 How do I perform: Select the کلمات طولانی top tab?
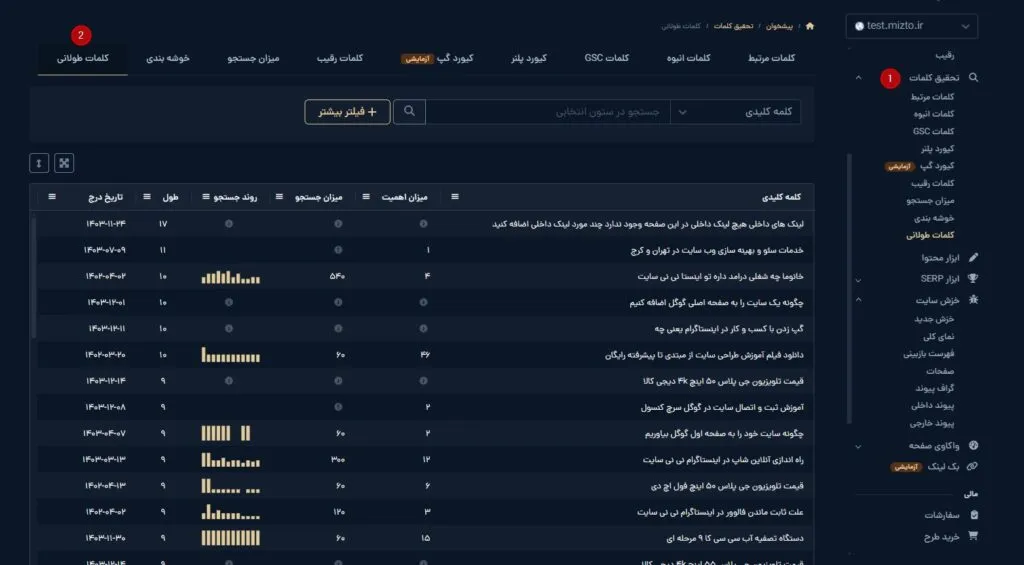(x=82, y=58)
